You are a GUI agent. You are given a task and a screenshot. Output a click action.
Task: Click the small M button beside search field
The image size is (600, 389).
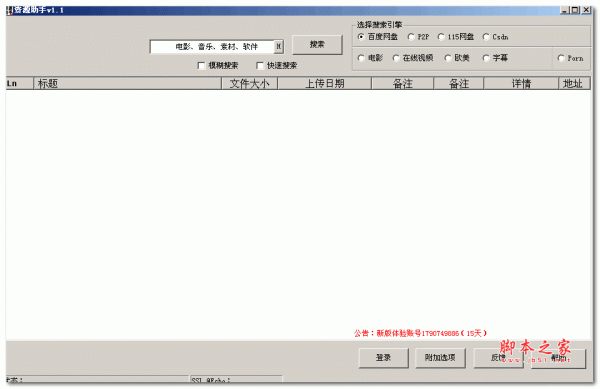coord(279,47)
